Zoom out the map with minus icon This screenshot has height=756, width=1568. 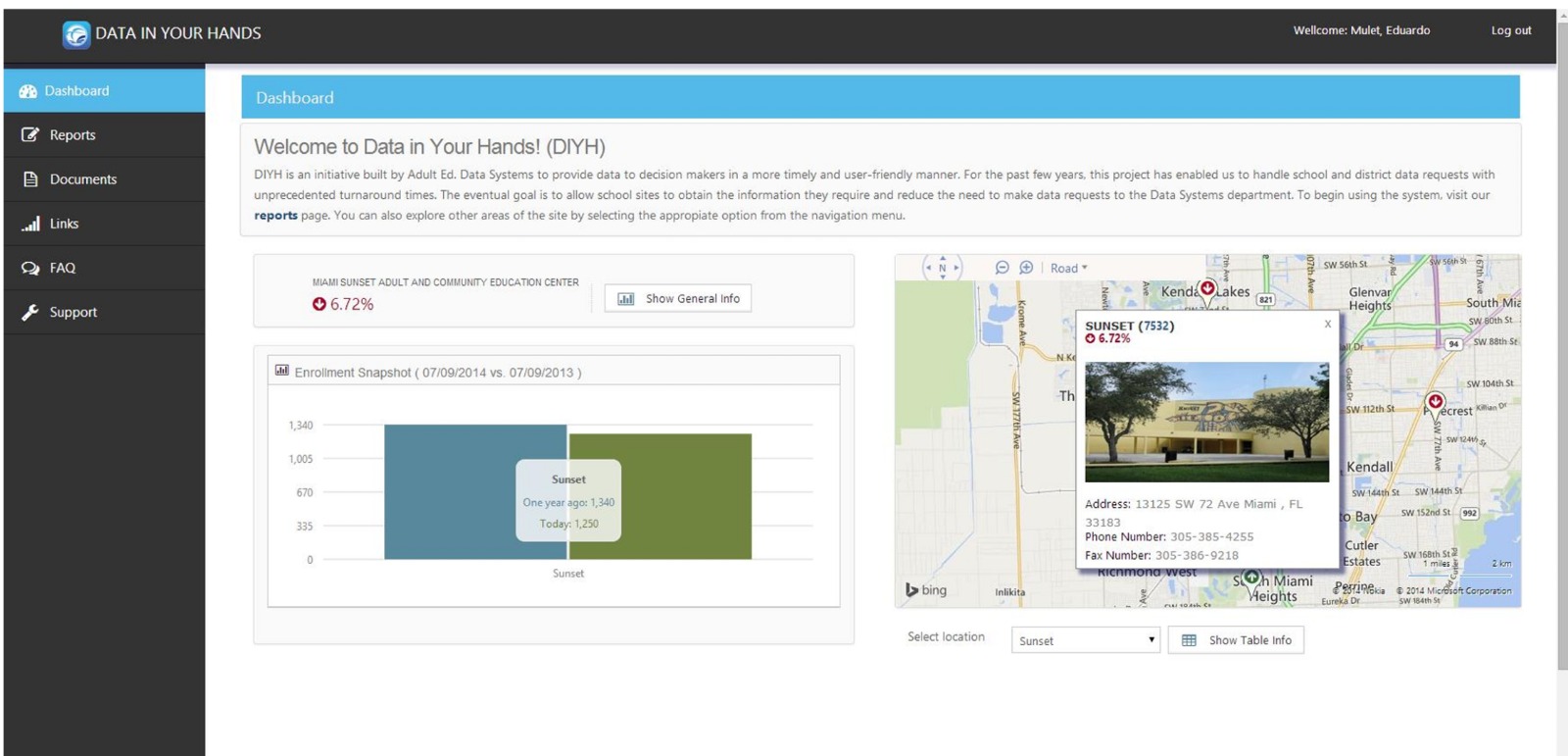[1002, 268]
